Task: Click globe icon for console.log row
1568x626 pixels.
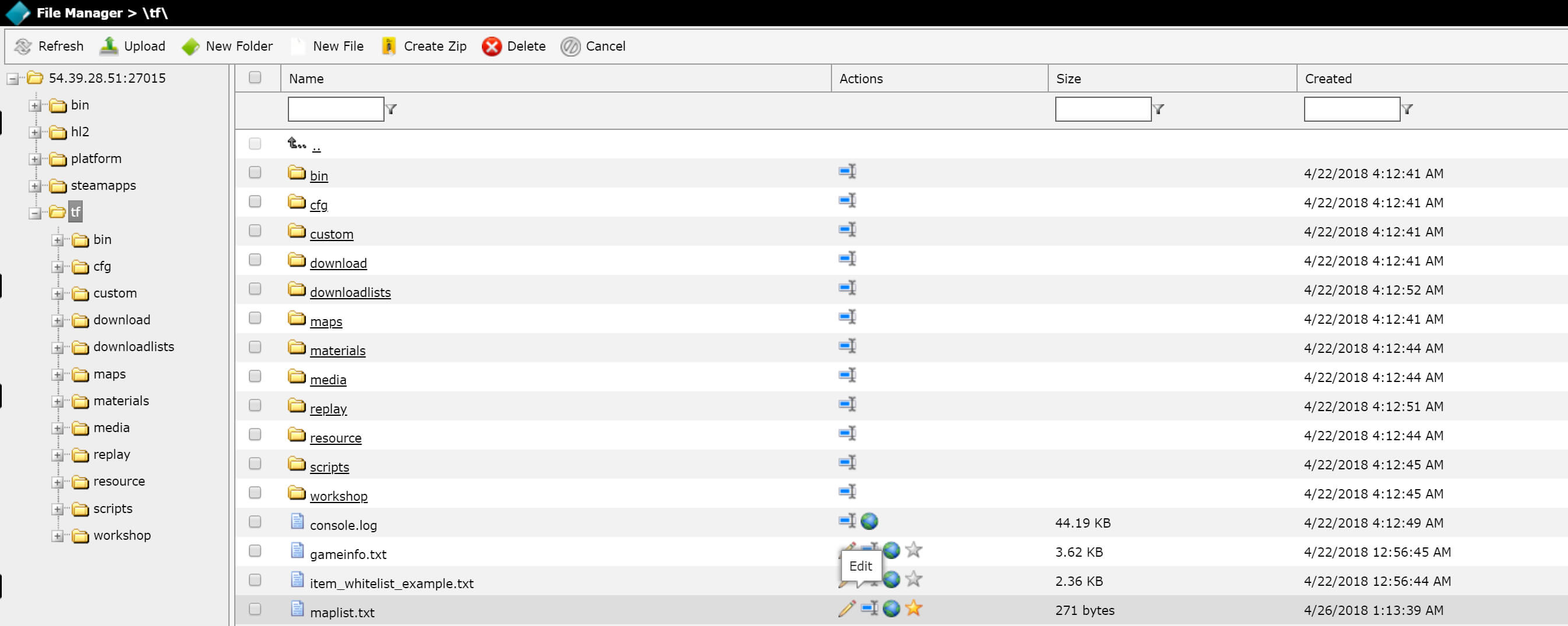Action: pyautogui.click(x=869, y=521)
